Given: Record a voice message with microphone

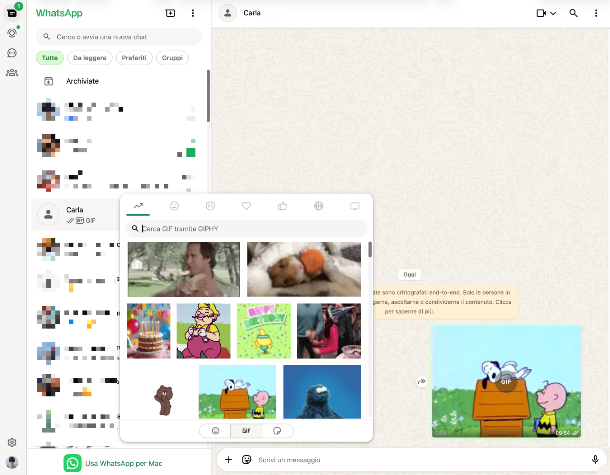Looking at the screenshot, I should coord(595,459).
